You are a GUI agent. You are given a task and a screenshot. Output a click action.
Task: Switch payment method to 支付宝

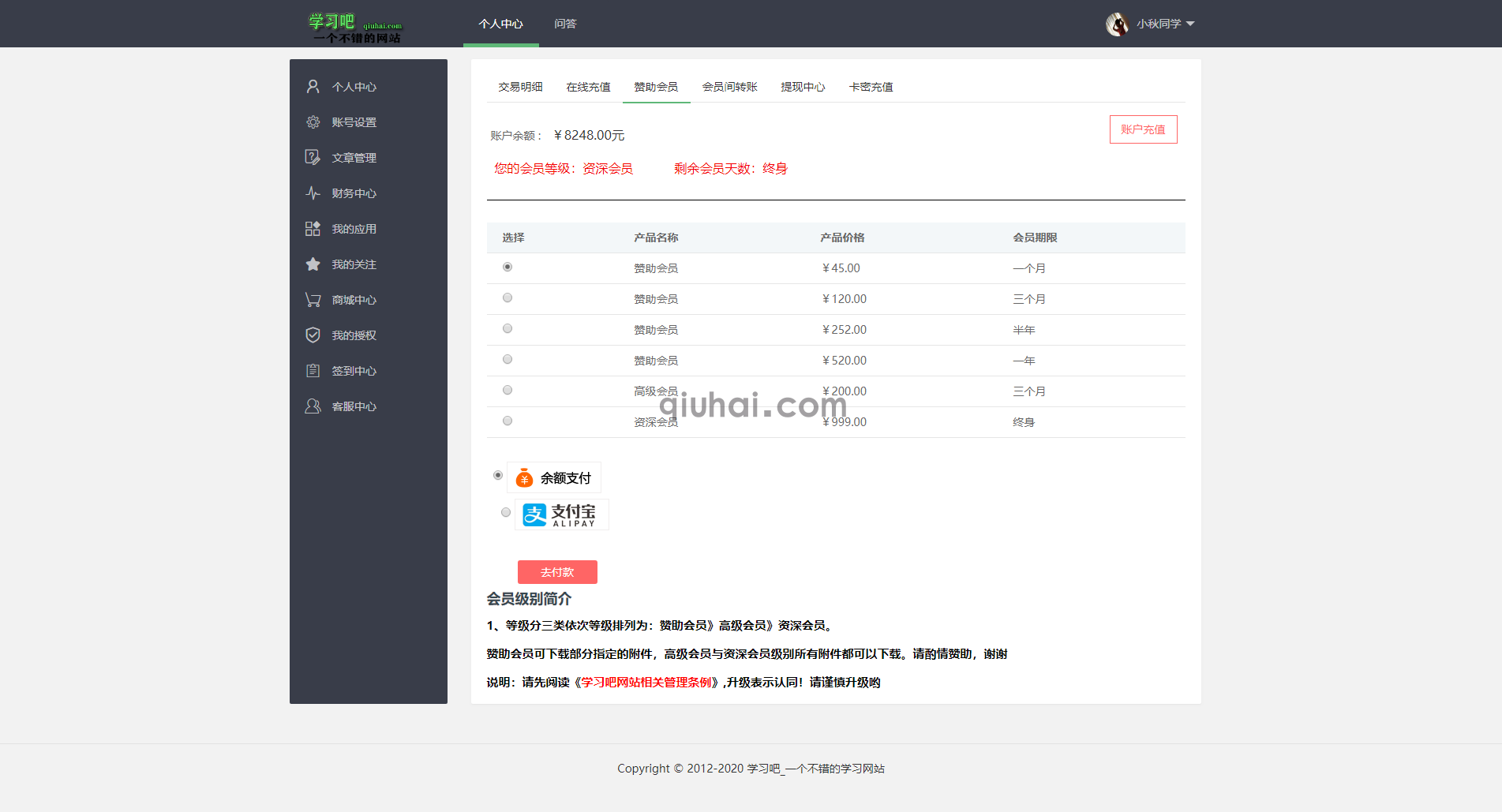click(506, 512)
